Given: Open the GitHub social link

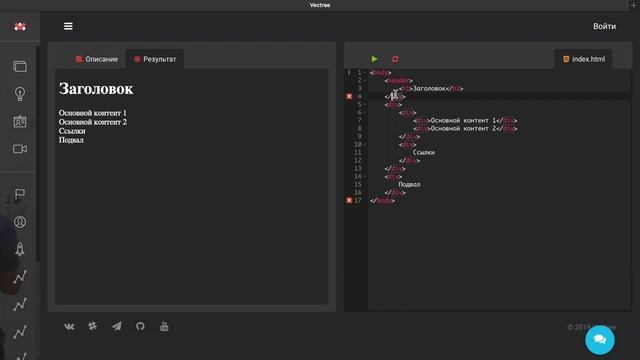Looking at the screenshot, I should tap(140, 326).
